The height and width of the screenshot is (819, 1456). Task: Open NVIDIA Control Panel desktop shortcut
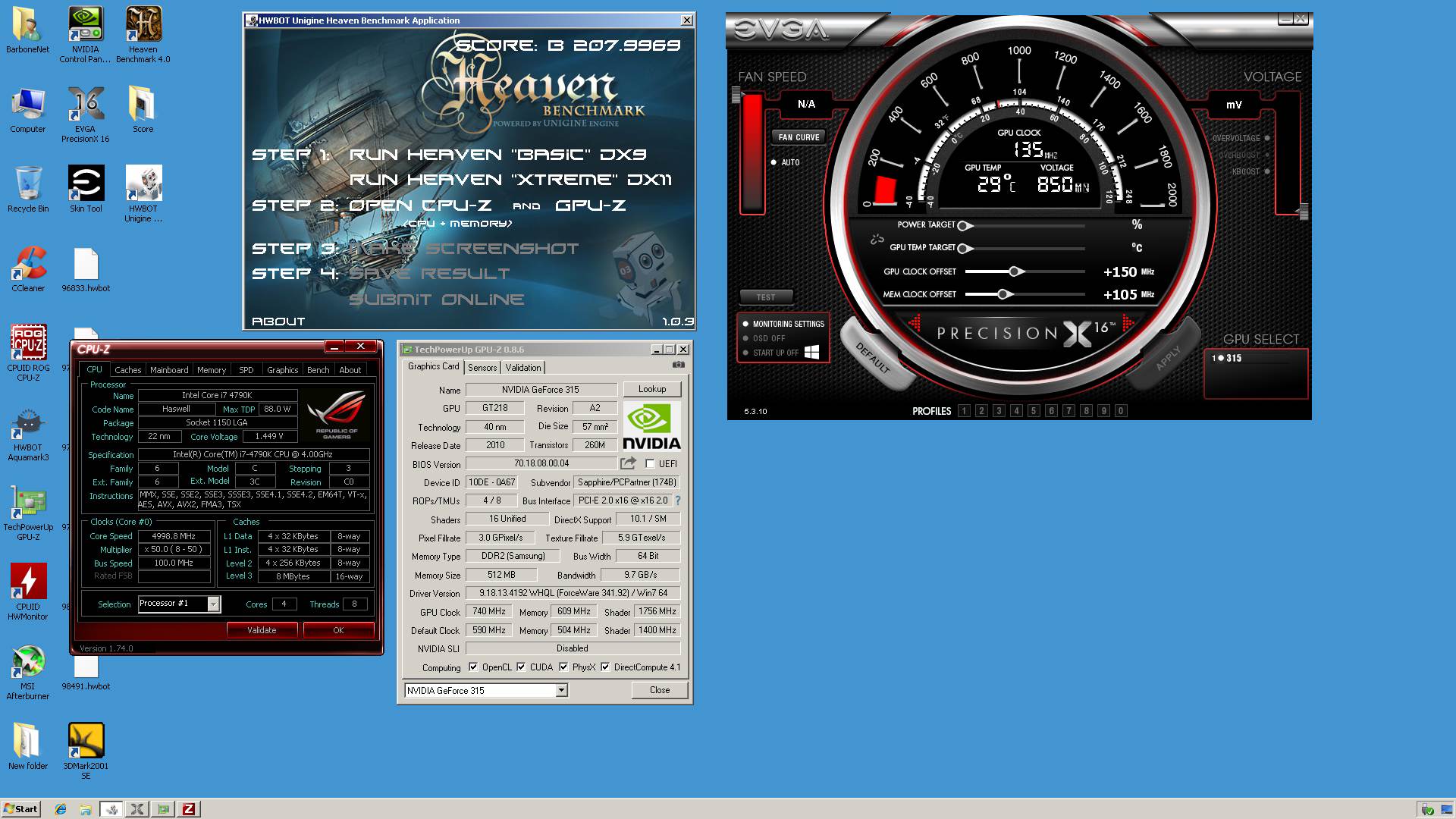pos(85,35)
